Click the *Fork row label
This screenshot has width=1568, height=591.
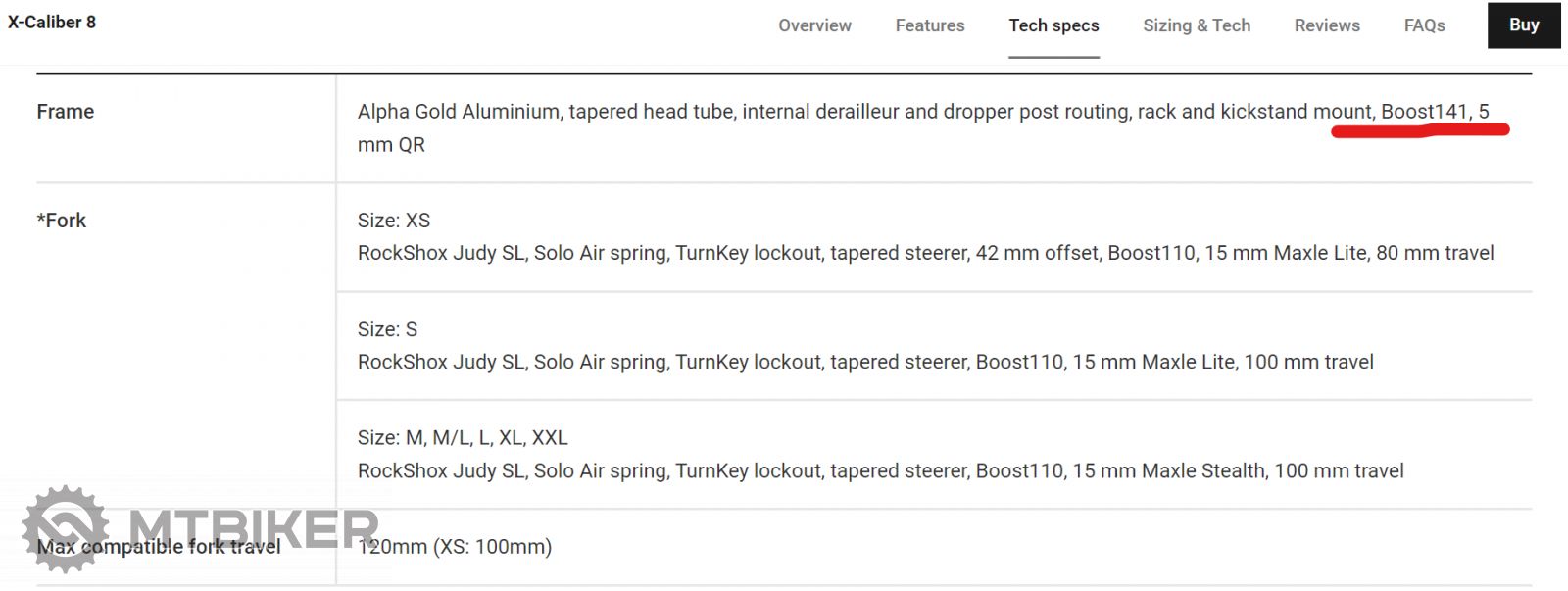pyautogui.click(x=62, y=221)
